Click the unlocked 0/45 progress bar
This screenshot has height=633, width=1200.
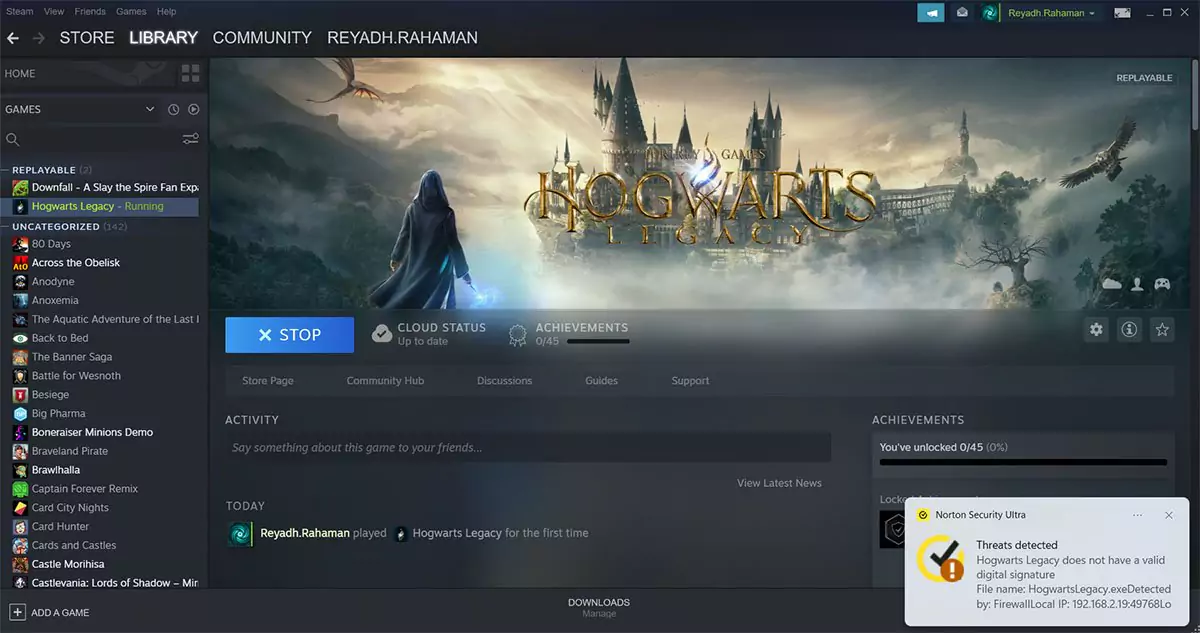coord(1023,462)
